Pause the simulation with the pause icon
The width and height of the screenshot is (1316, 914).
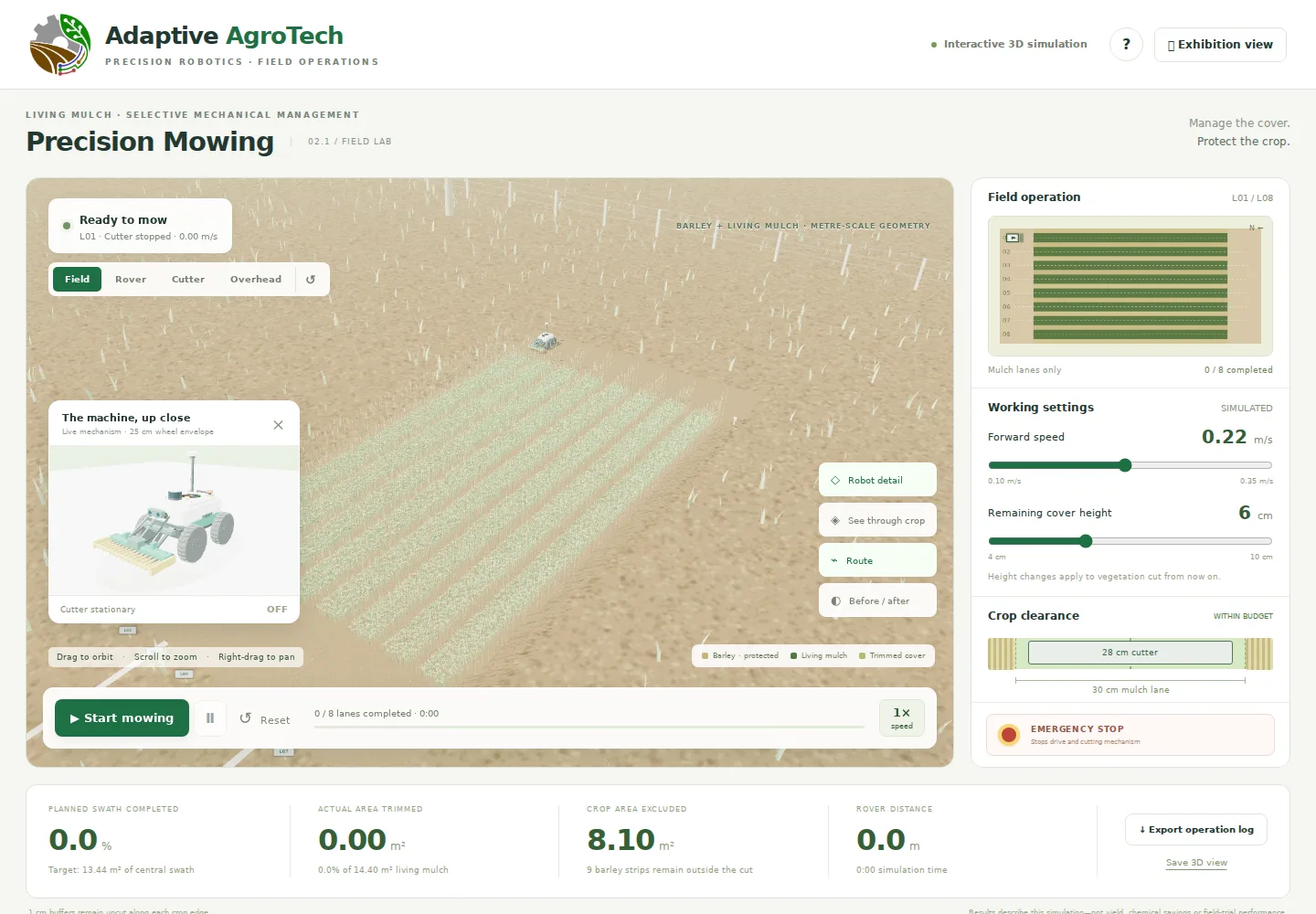pyautogui.click(x=210, y=718)
